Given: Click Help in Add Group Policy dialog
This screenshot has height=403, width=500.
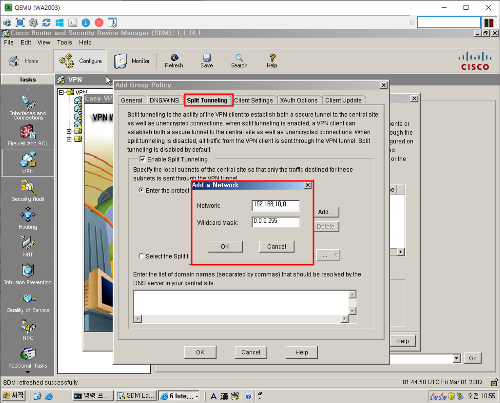Looking at the screenshot, I should (302, 352).
